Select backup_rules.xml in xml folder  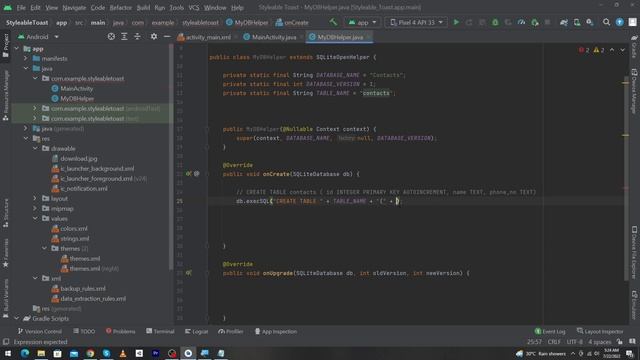(x=78, y=289)
